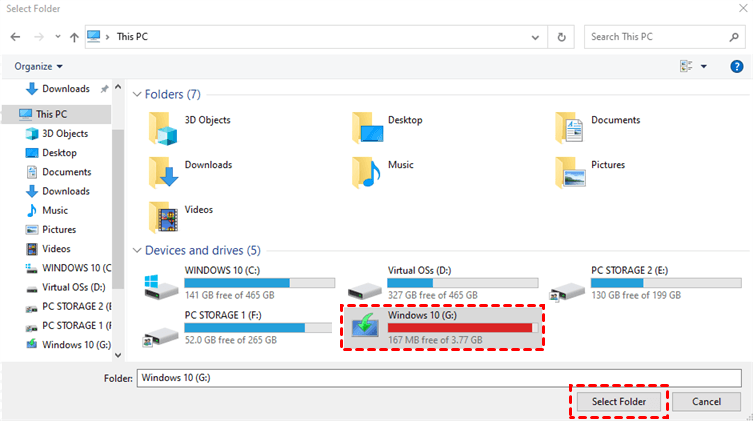Close the Select Folder dialog
This screenshot has height=421, width=753.
[x=742, y=8]
